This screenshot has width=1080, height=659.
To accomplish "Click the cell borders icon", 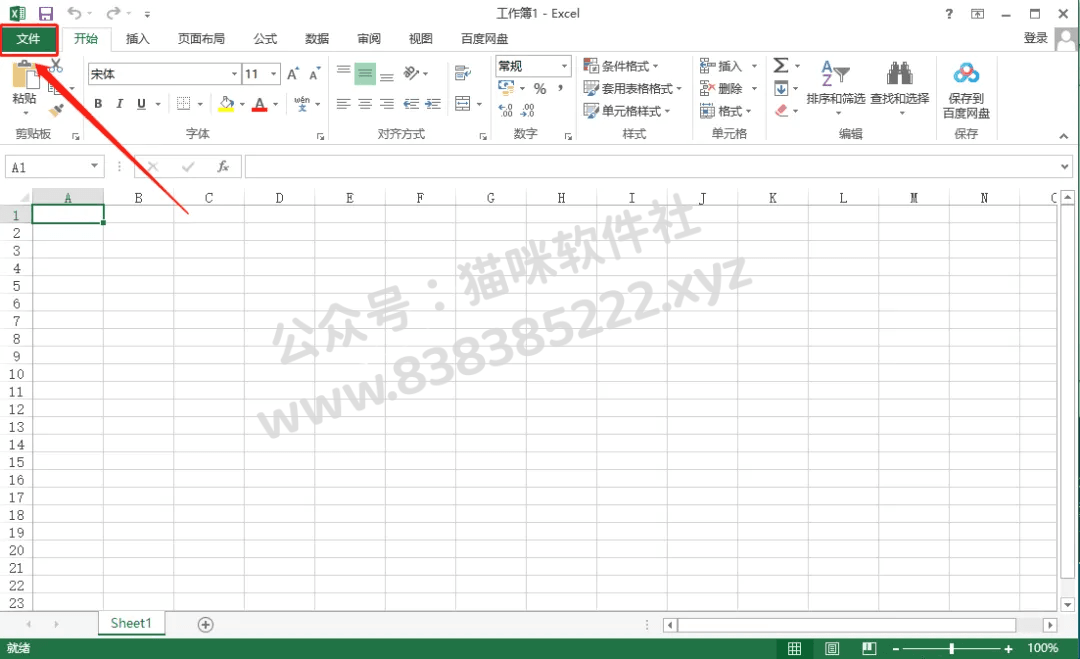I will 183,104.
